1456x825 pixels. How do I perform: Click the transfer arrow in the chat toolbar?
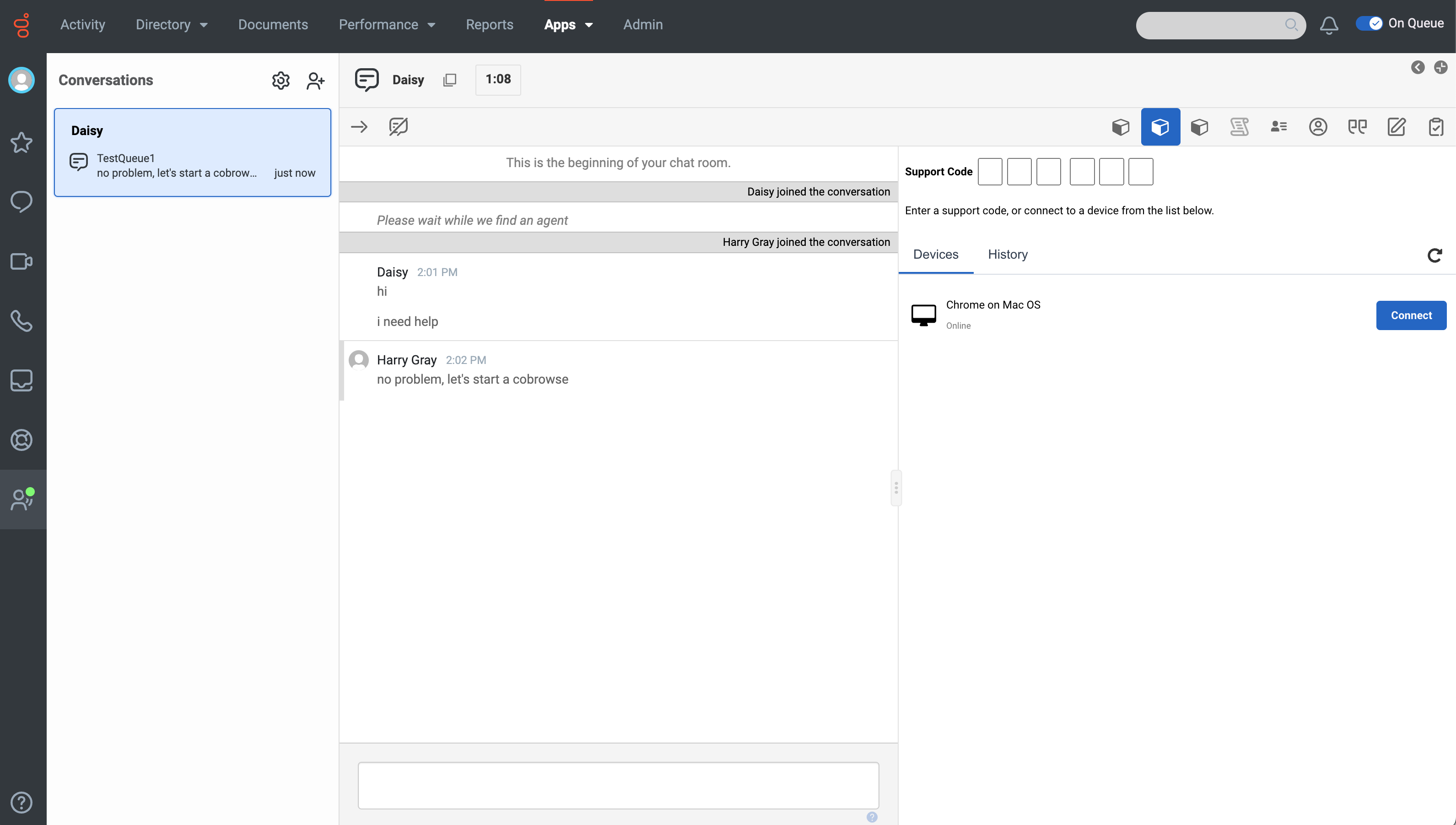pyautogui.click(x=358, y=126)
